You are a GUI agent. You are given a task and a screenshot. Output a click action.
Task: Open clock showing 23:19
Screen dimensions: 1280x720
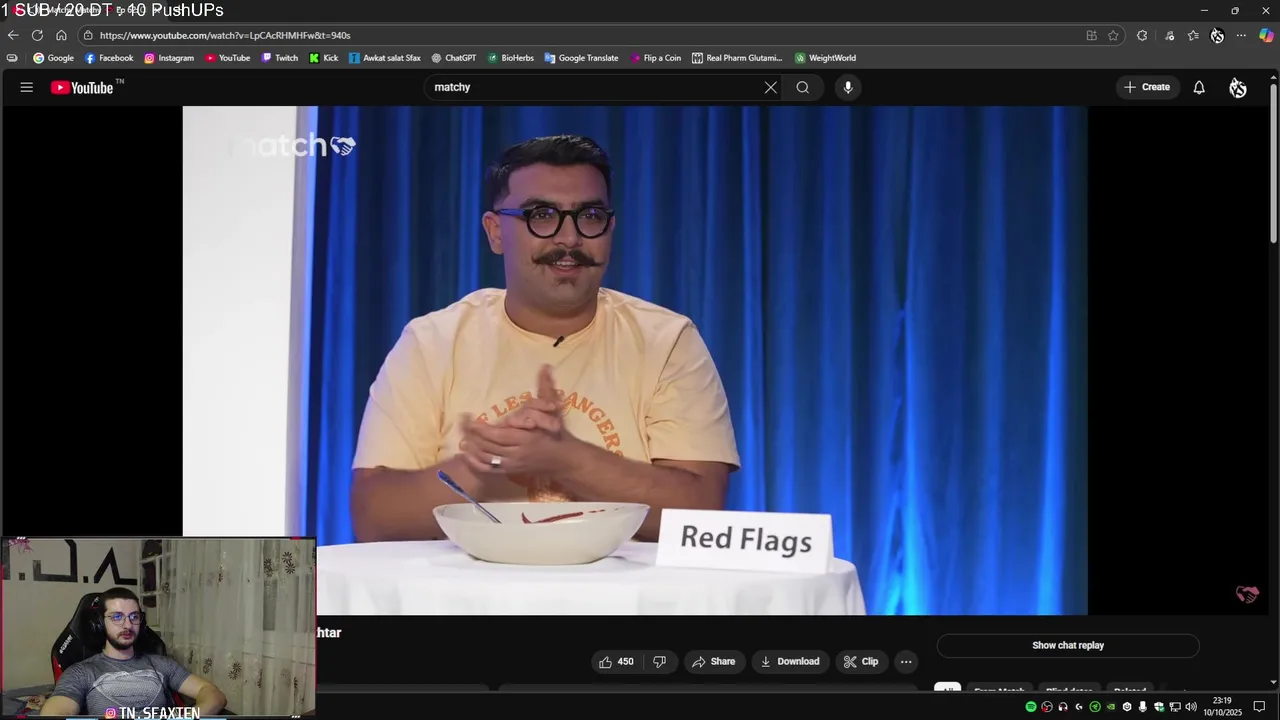coord(1222,707)
